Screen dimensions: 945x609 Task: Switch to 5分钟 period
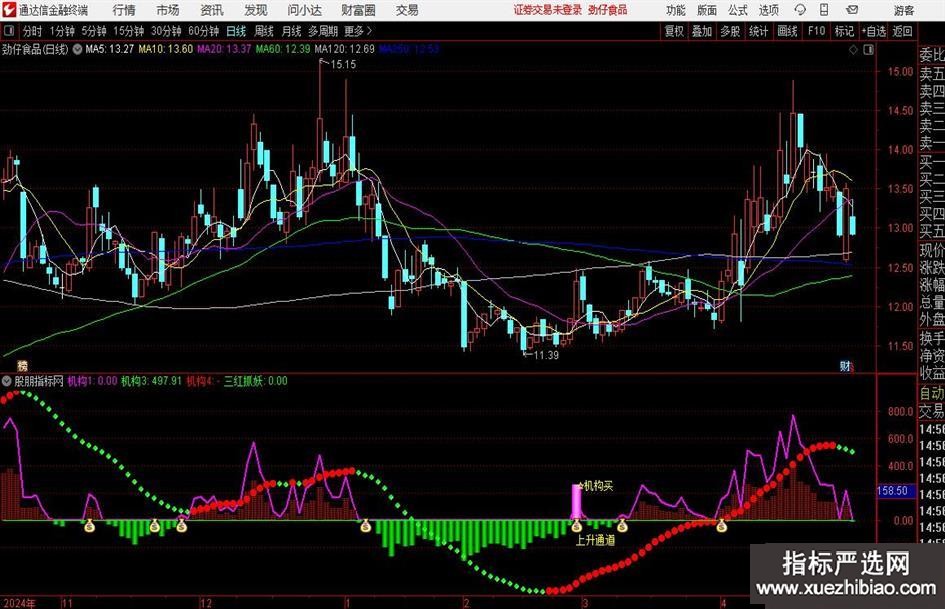click(x=94, y=31)
